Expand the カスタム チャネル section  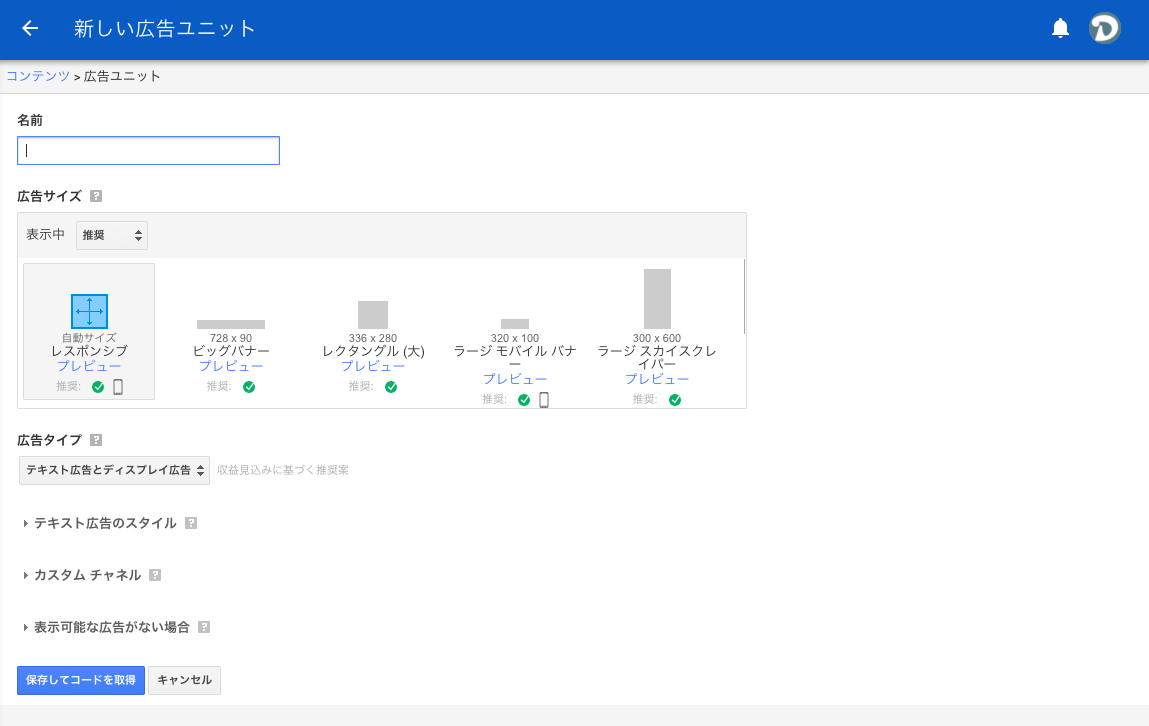[x=86, y=575]
